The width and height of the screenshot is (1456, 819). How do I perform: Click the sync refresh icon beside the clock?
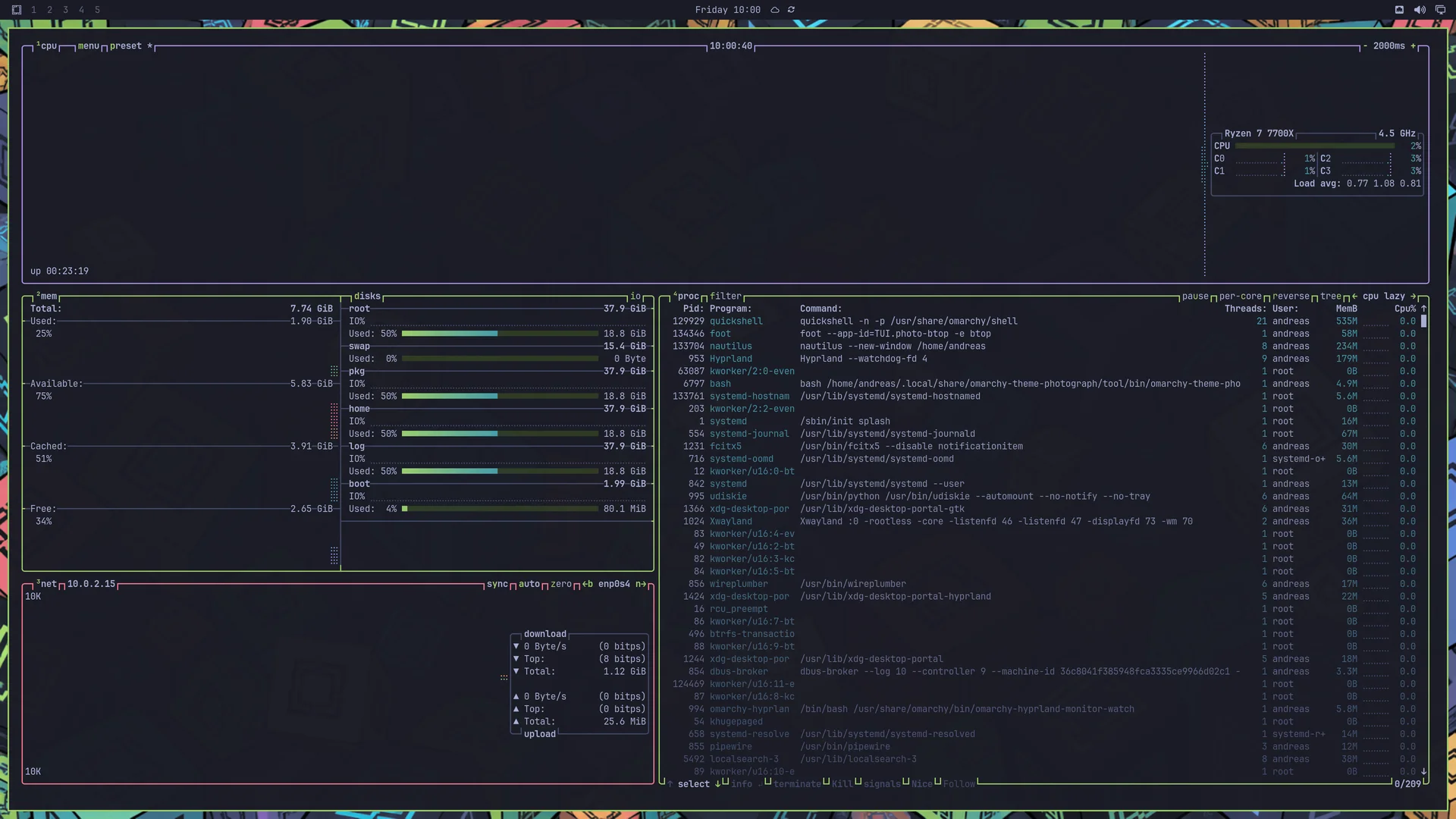click(792, 10)
